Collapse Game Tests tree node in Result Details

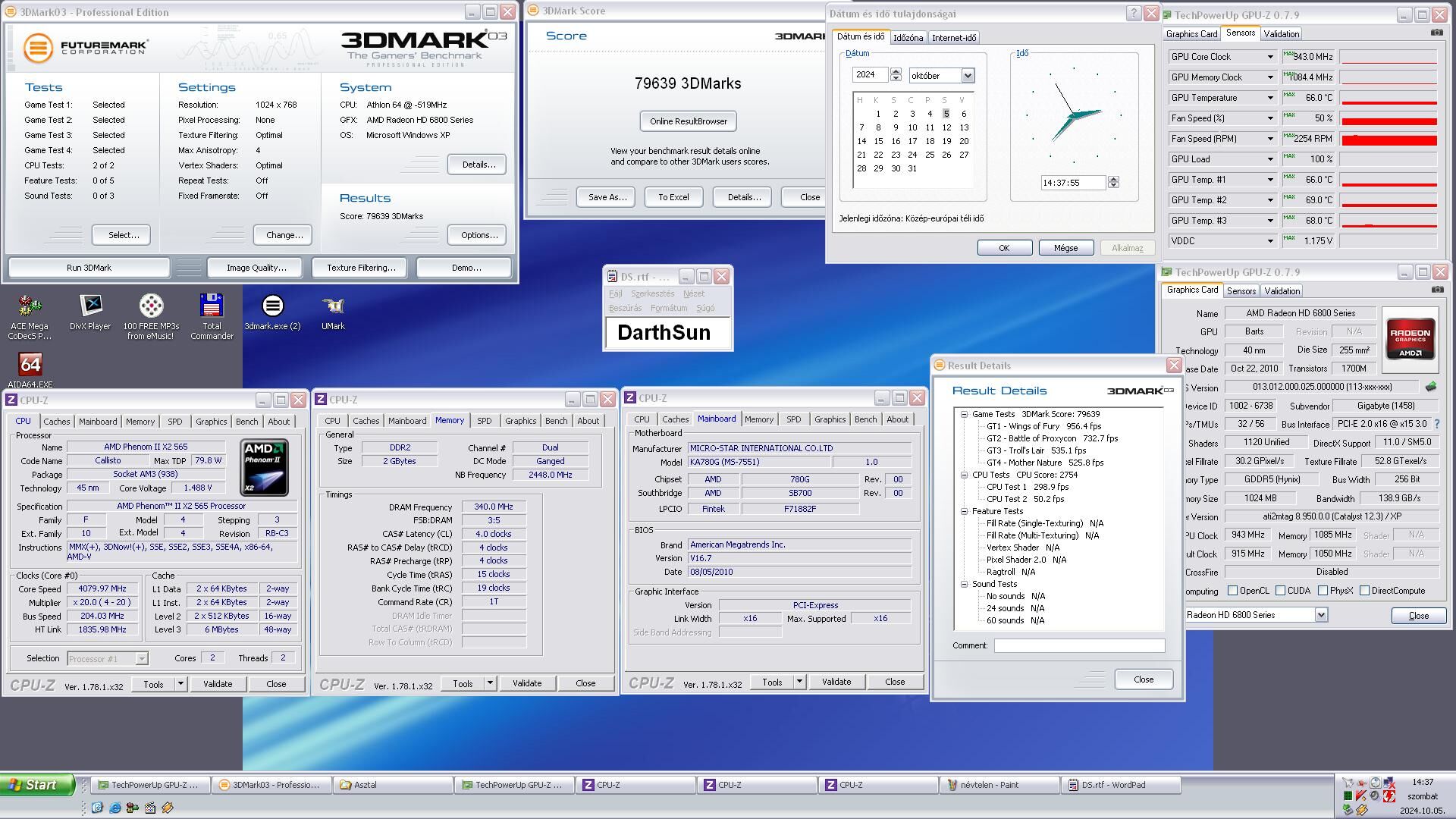[964, 414]
